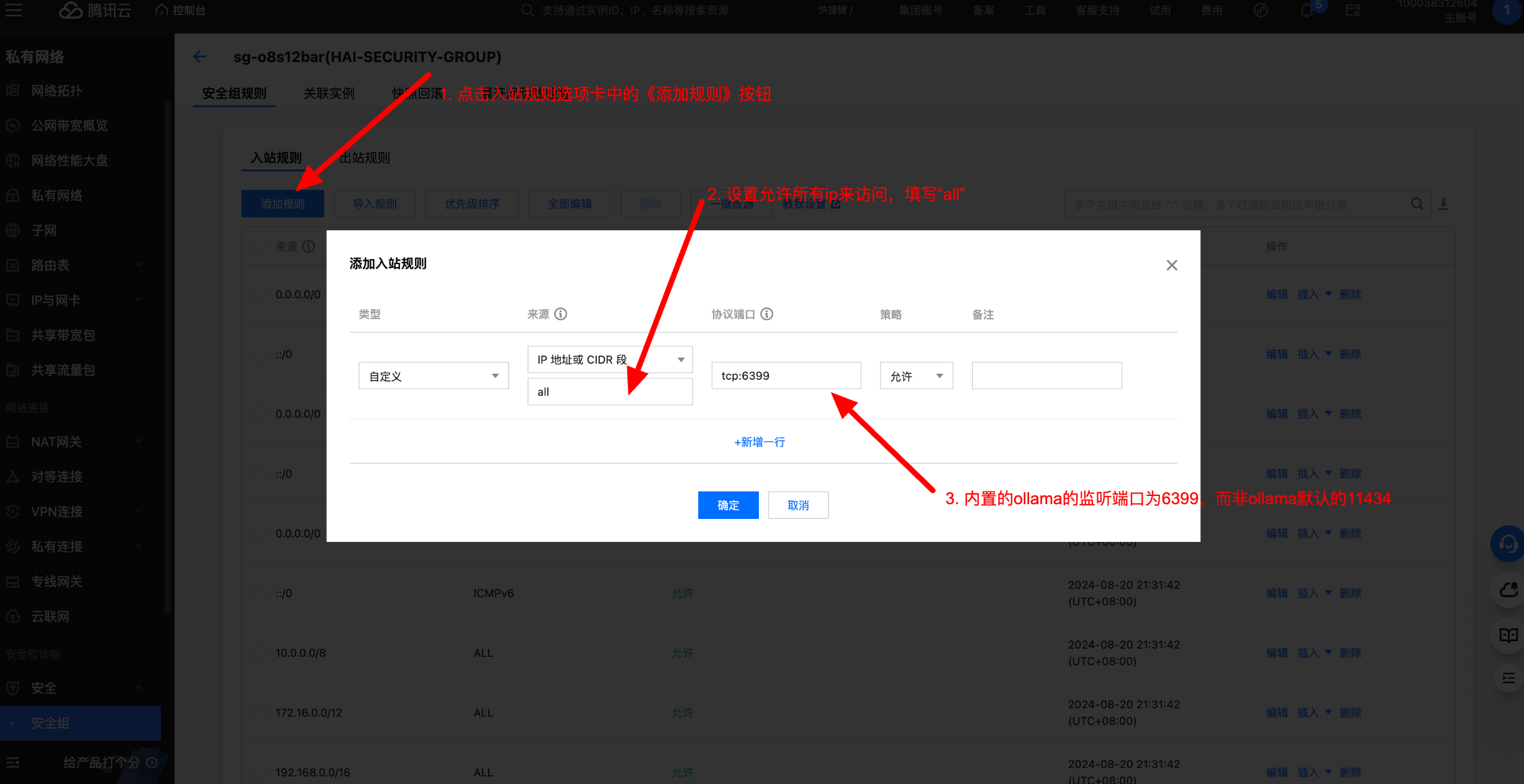
Task: Open the notification bell in the top bar
Action: (1306, 11)
